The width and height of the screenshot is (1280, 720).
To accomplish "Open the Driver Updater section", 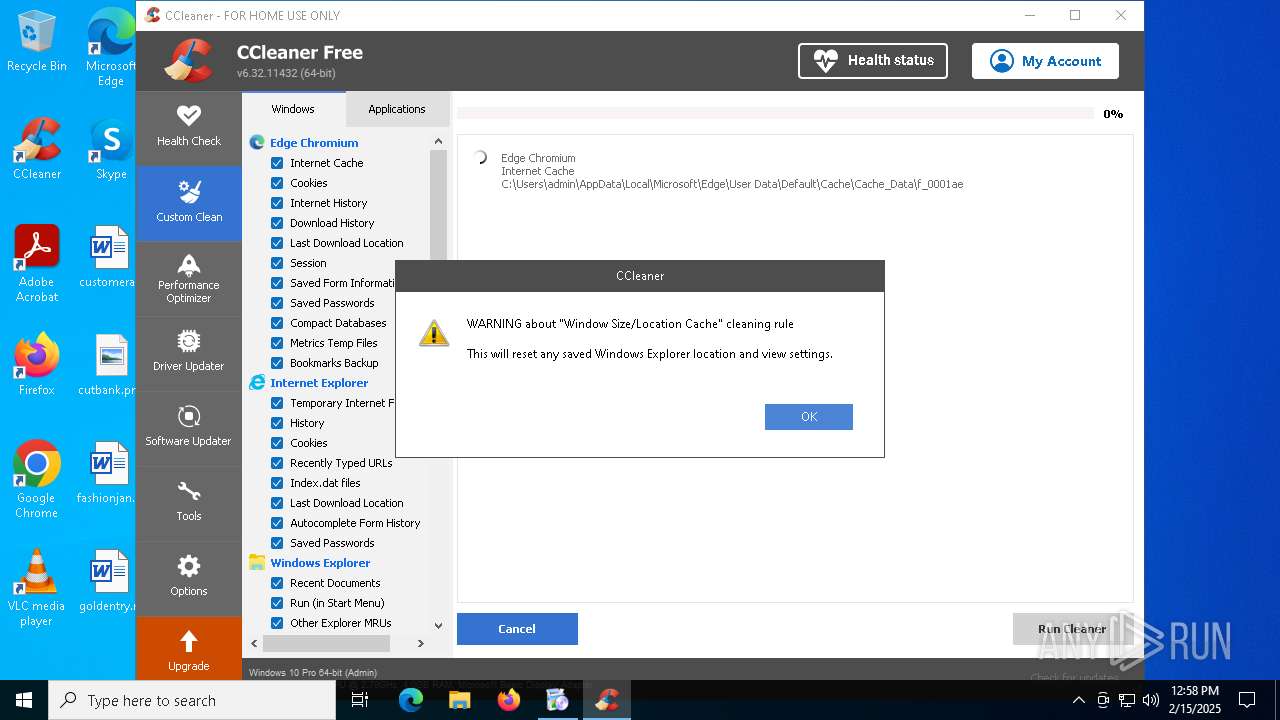I will point(188,352).
